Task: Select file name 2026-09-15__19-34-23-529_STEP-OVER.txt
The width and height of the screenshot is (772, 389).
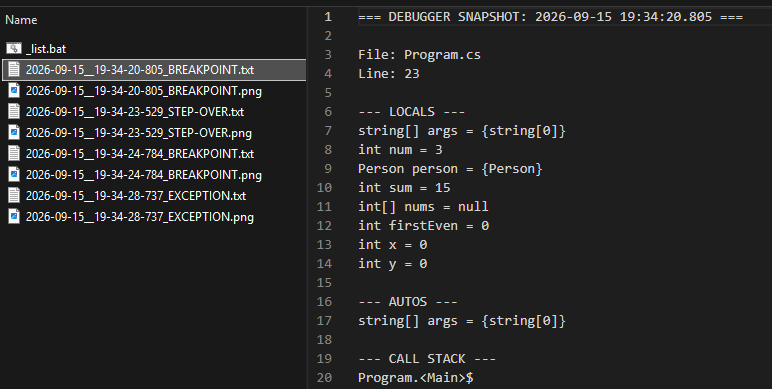Action: coord(135,112)
